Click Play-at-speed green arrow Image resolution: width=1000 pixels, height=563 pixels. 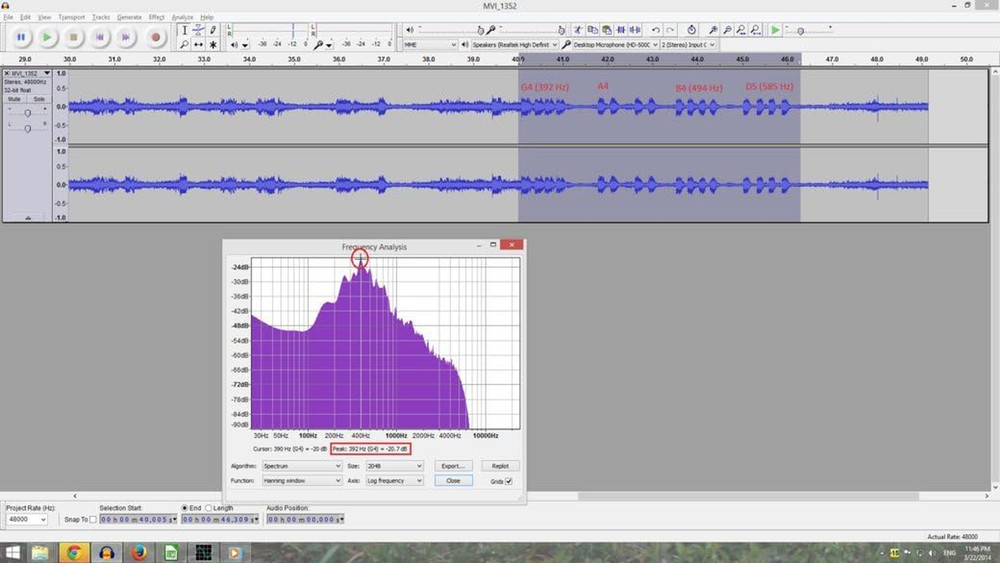[x=775, y=30]
